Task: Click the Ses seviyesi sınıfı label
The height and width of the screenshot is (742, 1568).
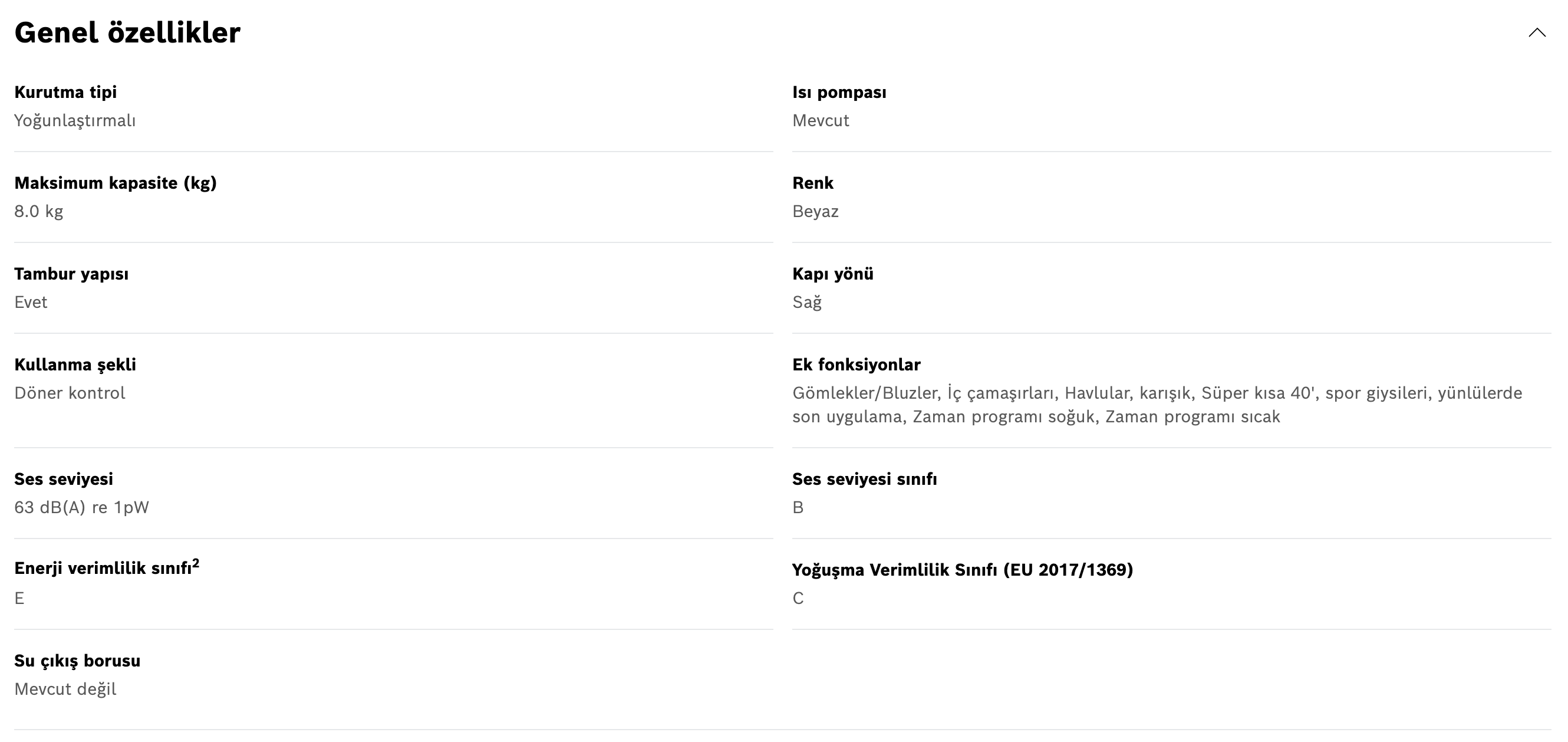Action: [x=864, y=480]
